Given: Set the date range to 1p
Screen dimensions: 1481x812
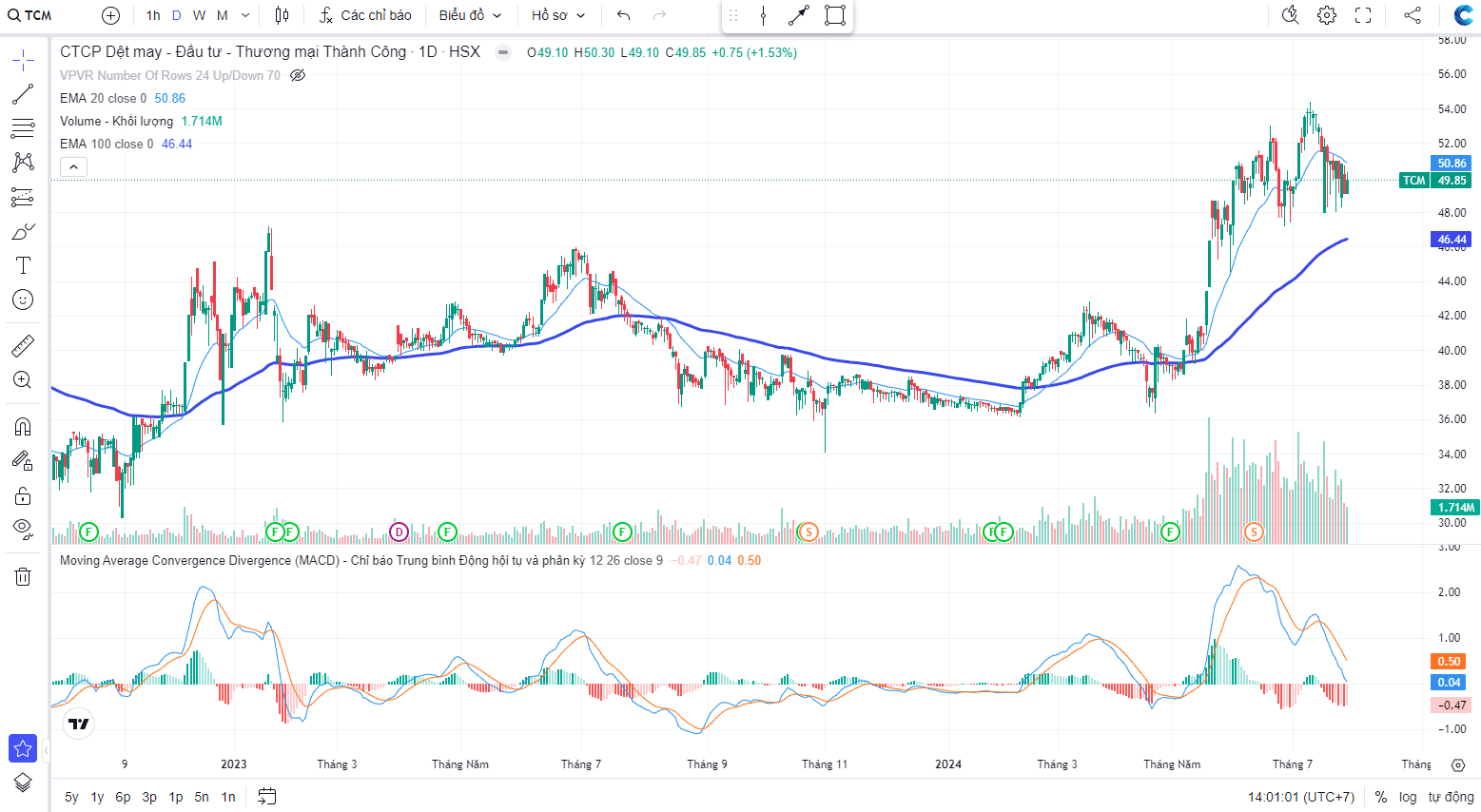Looking at the screenshot, I should click(176, 797).
